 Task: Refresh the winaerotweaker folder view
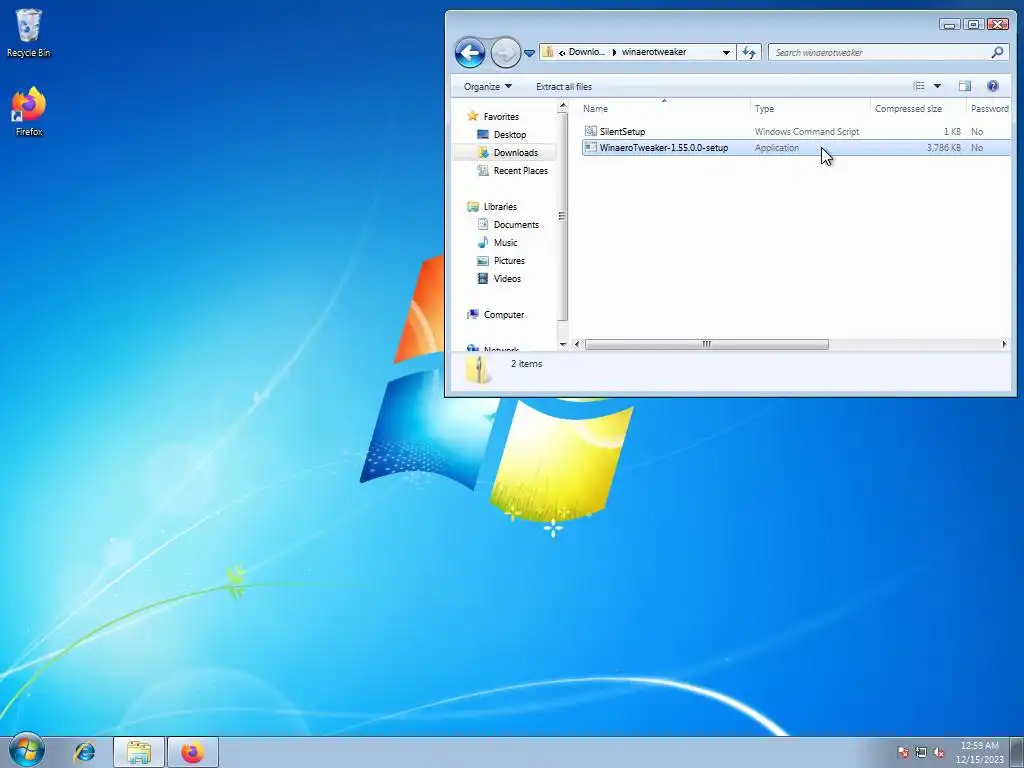tap(749, 52)
